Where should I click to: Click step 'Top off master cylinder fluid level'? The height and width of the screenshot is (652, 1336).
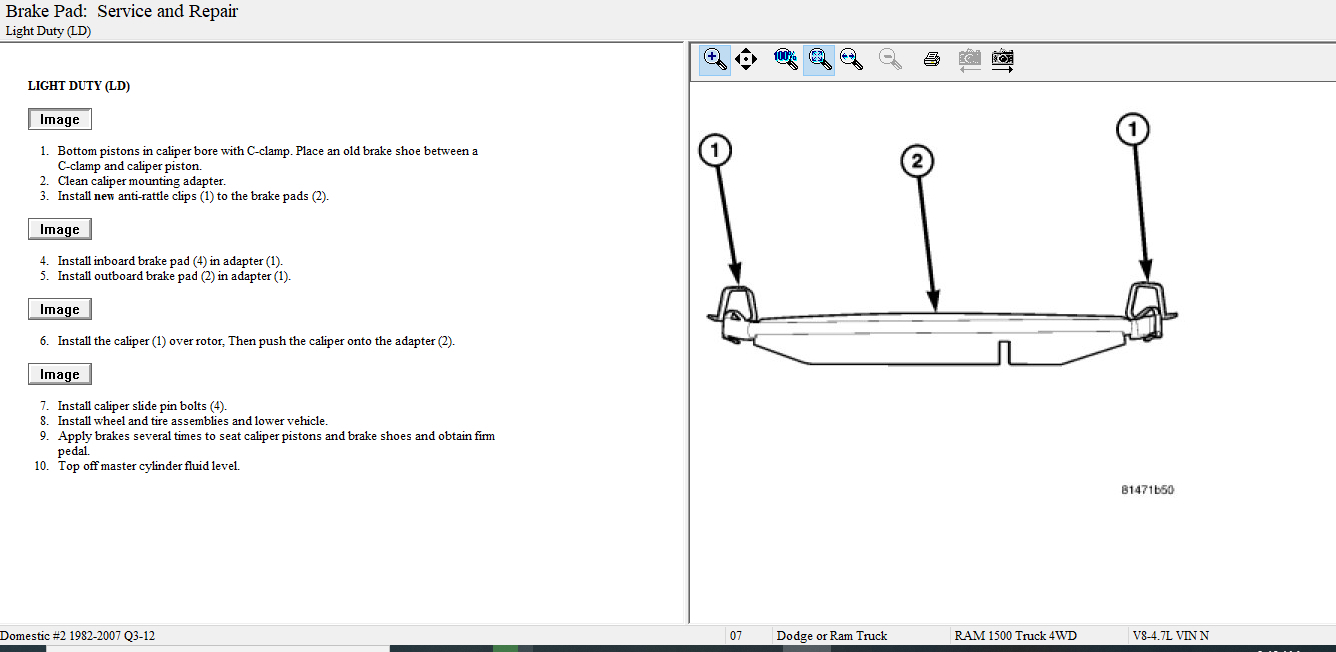click(149, 466)
